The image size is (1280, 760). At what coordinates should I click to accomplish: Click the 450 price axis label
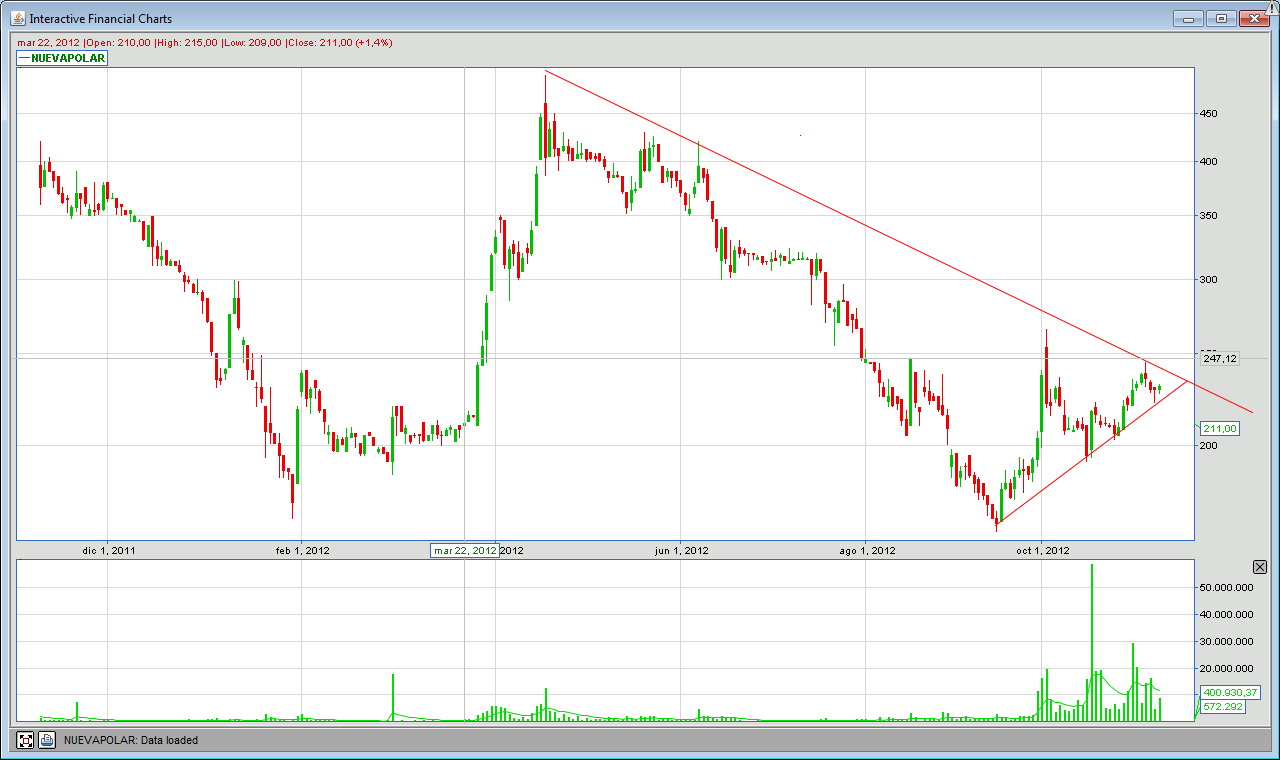(x=1208, y=114)
